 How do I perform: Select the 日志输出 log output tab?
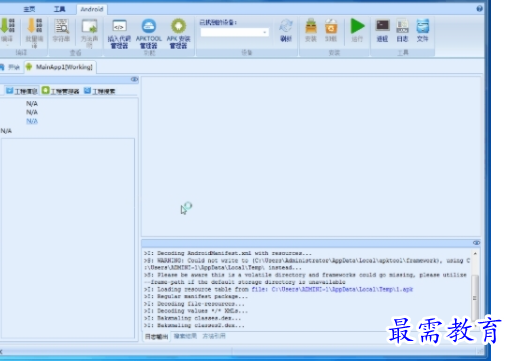[156, 336]
